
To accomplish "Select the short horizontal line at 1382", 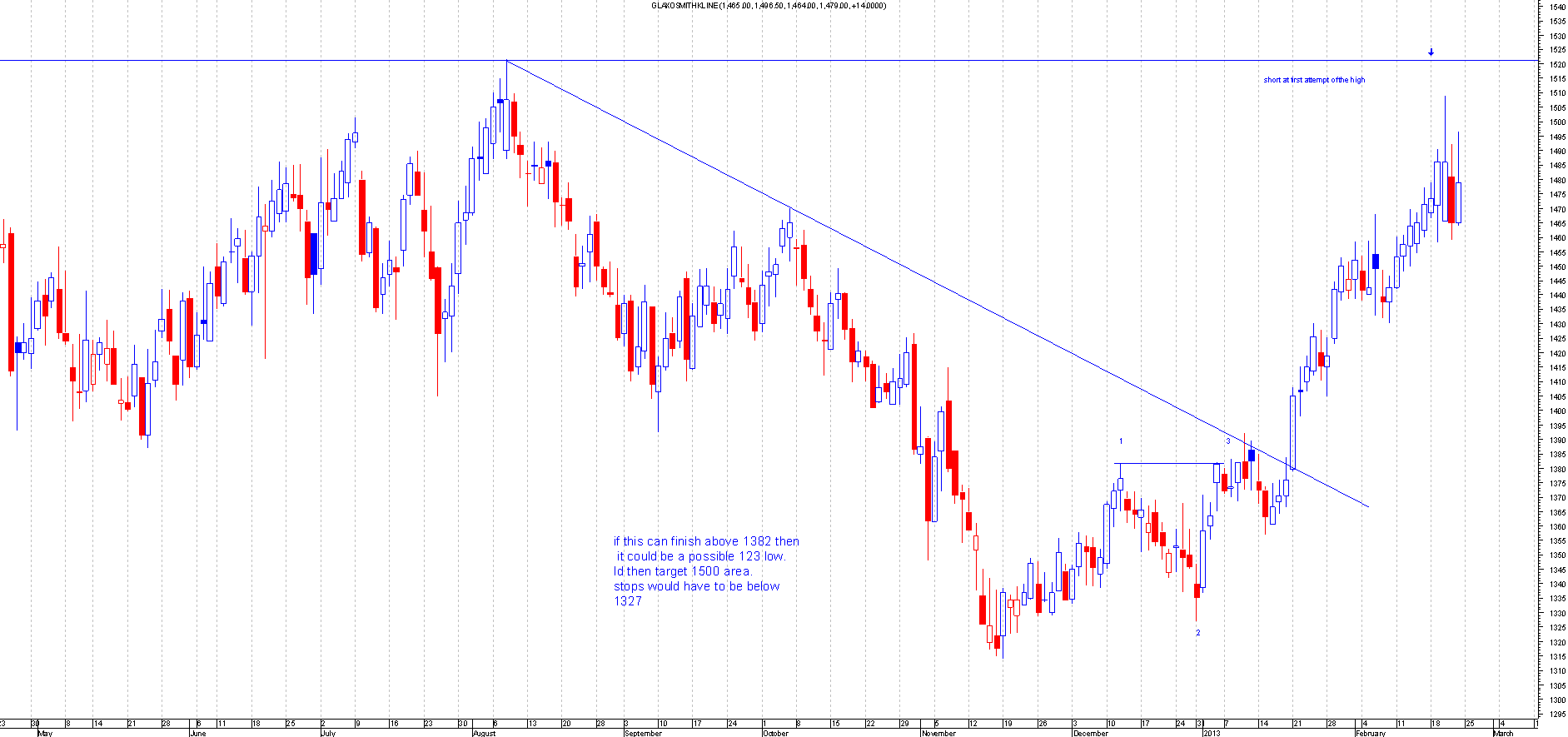I will [x=1166, y=463].
